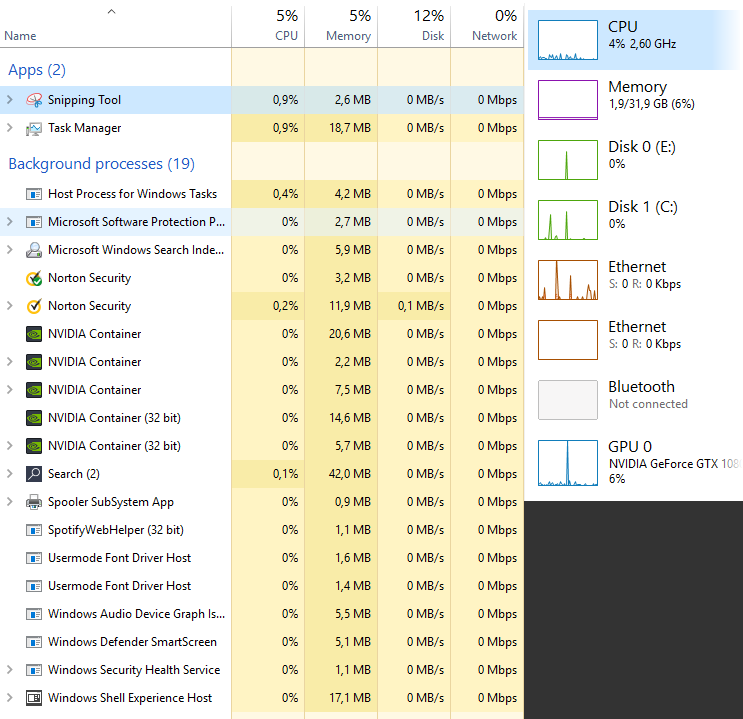Expand the Search (2) process group

click(x=10, y=473)
